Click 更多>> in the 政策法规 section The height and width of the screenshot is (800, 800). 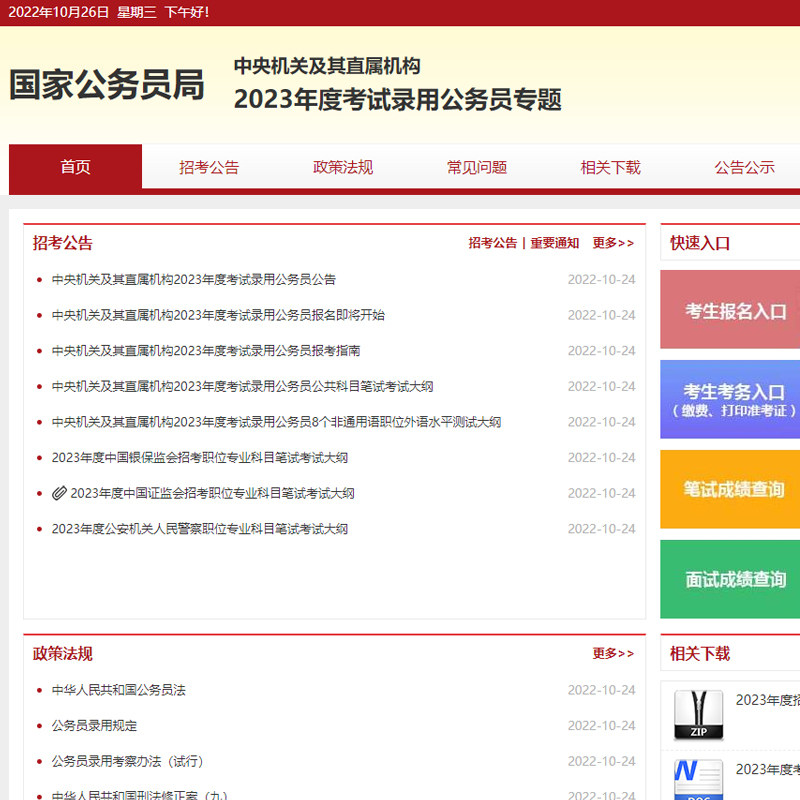point(613,653)
